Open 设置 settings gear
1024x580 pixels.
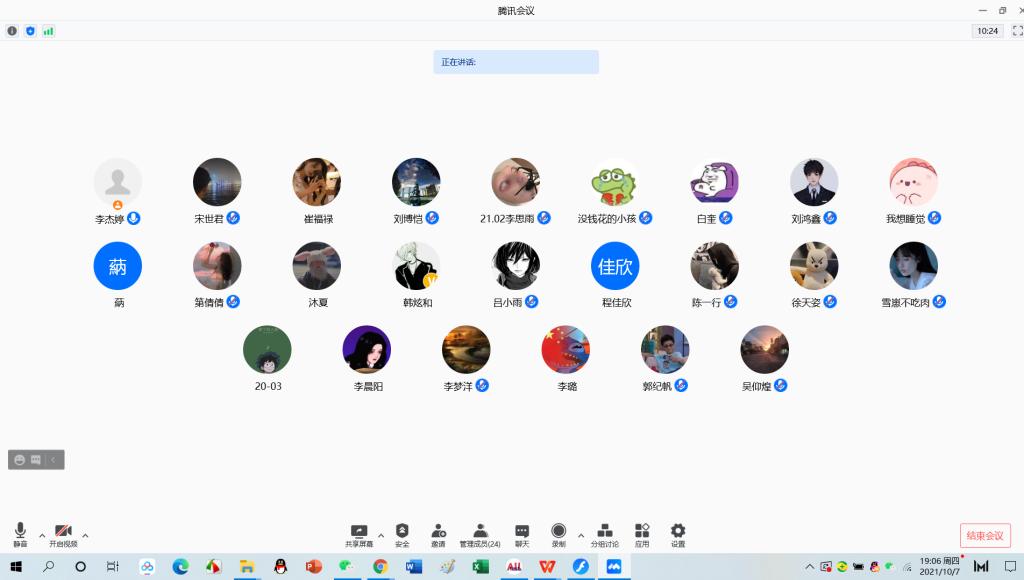(x=678, y=534)
